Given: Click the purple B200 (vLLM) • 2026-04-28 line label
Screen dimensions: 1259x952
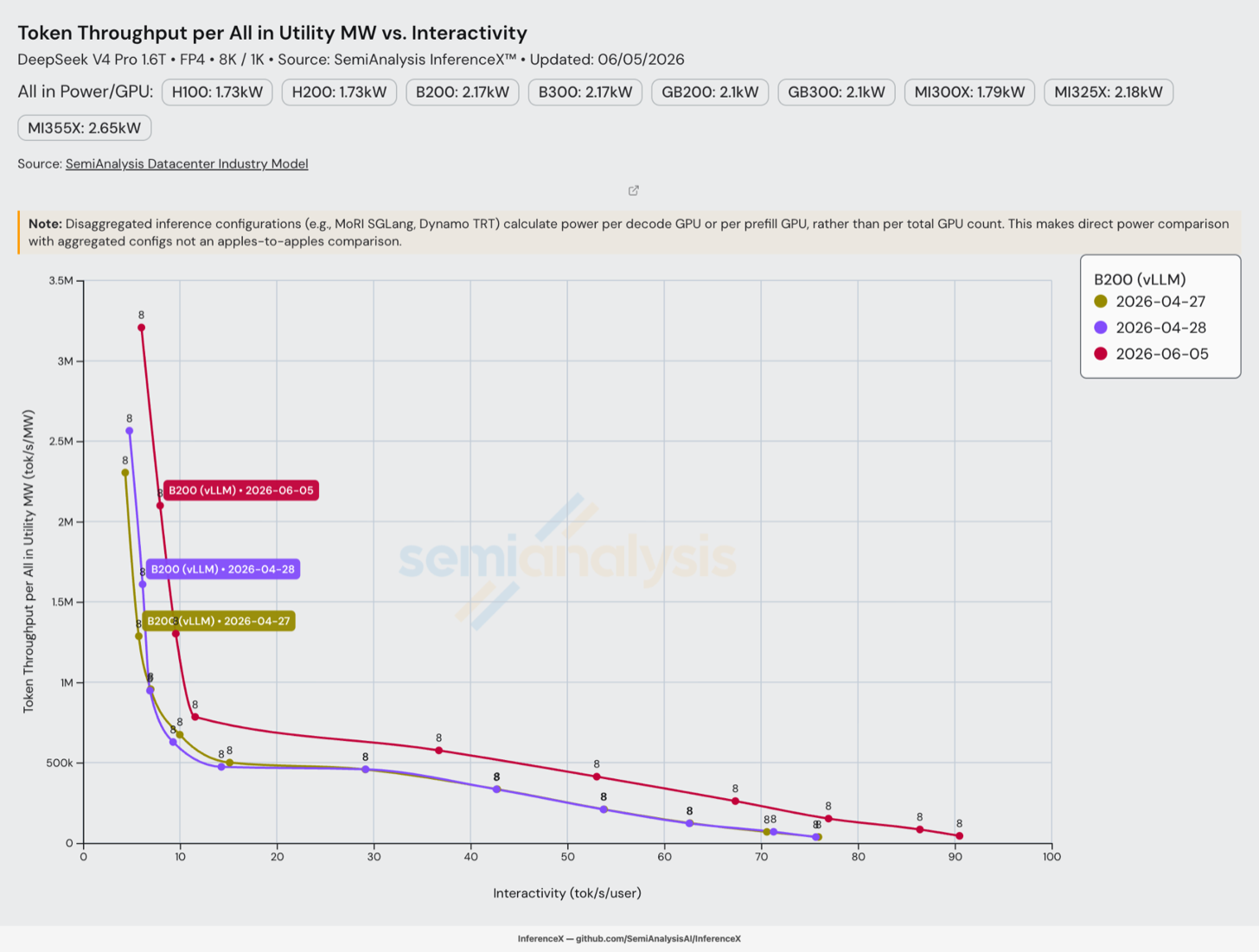Looking at the screenshot, I should pyautogui.click(x=223, y=569).
